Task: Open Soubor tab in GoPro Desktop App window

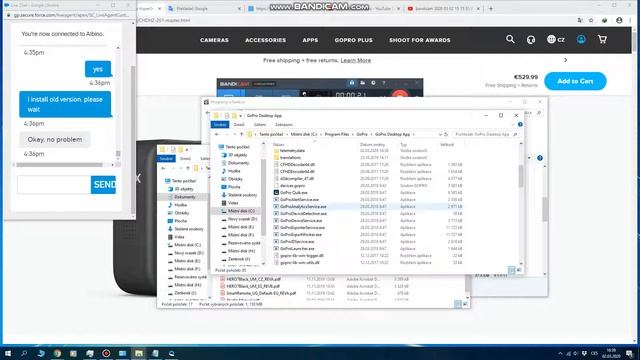Action: coord(220,124)
